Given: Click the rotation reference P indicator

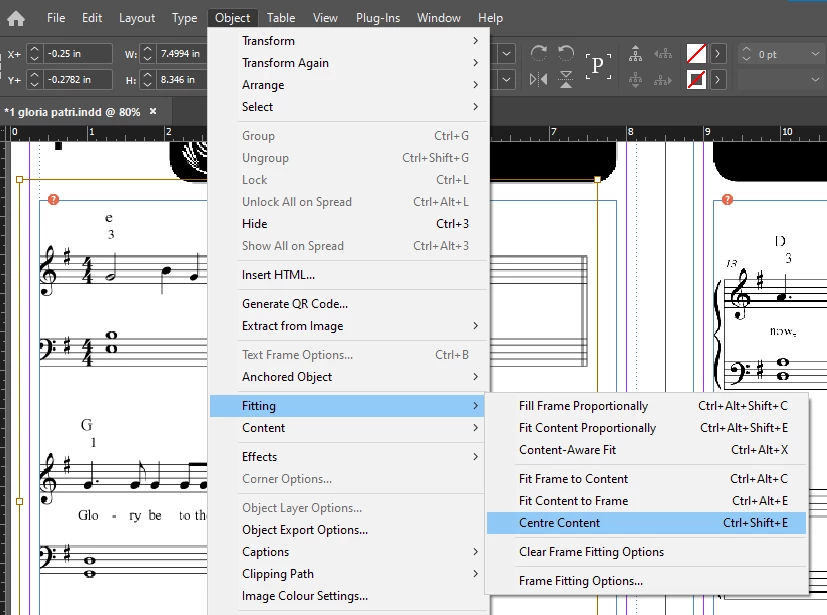Looking at the screenshot, I should tap(598, 66).
